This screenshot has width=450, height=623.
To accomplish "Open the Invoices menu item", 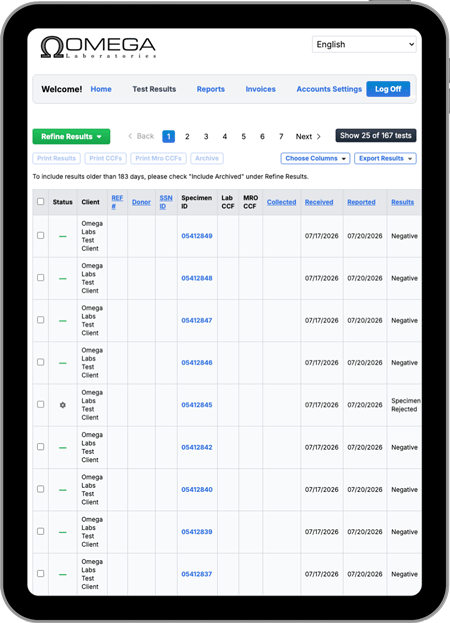I will pyautogui.click(x=261, y=89).
